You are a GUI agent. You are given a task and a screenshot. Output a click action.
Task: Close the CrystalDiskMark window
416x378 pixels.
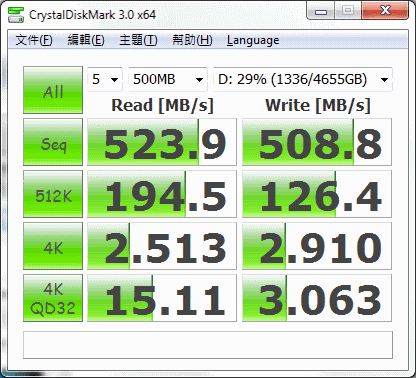(x=386, y=11)
